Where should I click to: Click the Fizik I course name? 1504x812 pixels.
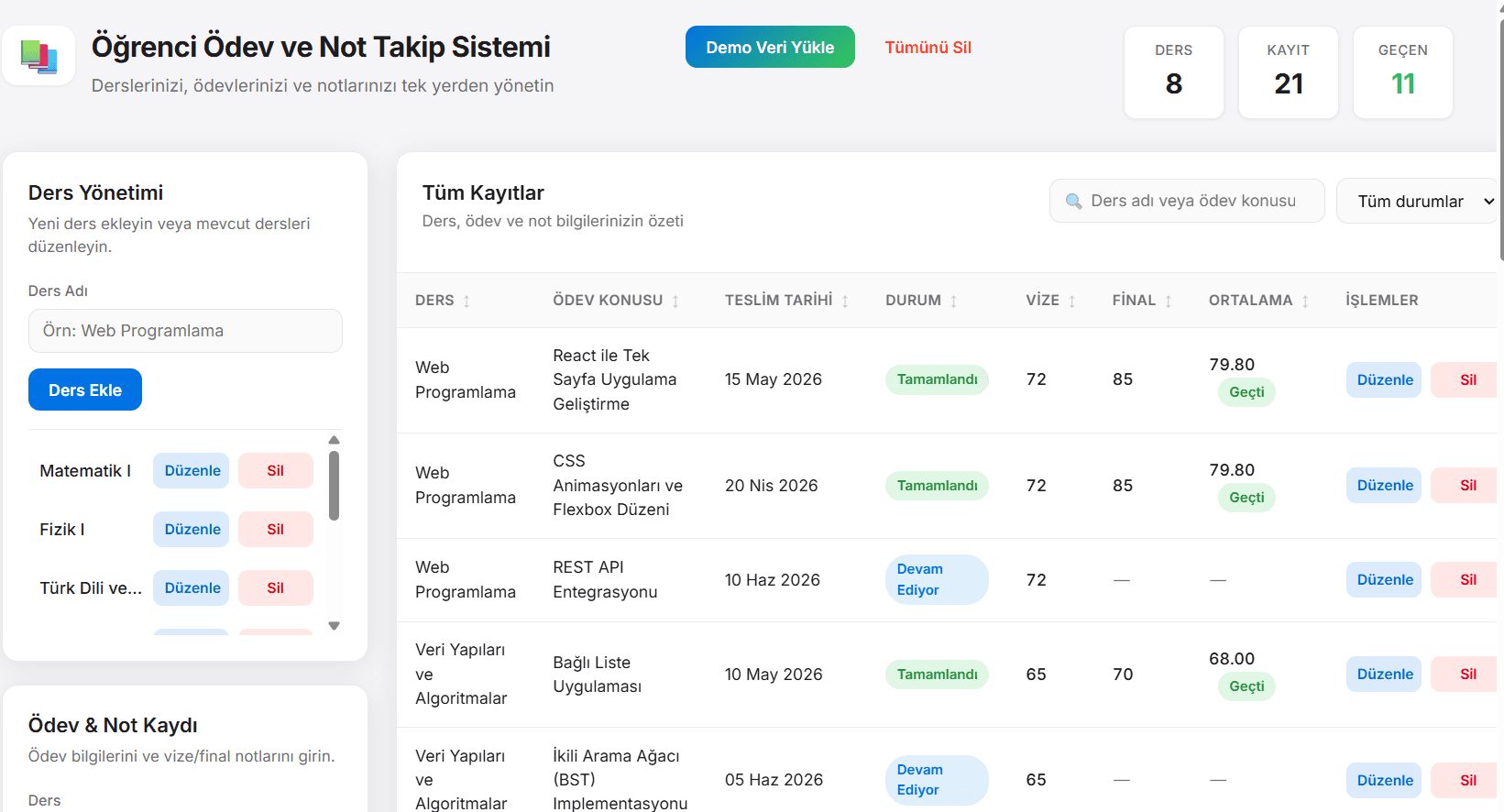coord(62,529)
